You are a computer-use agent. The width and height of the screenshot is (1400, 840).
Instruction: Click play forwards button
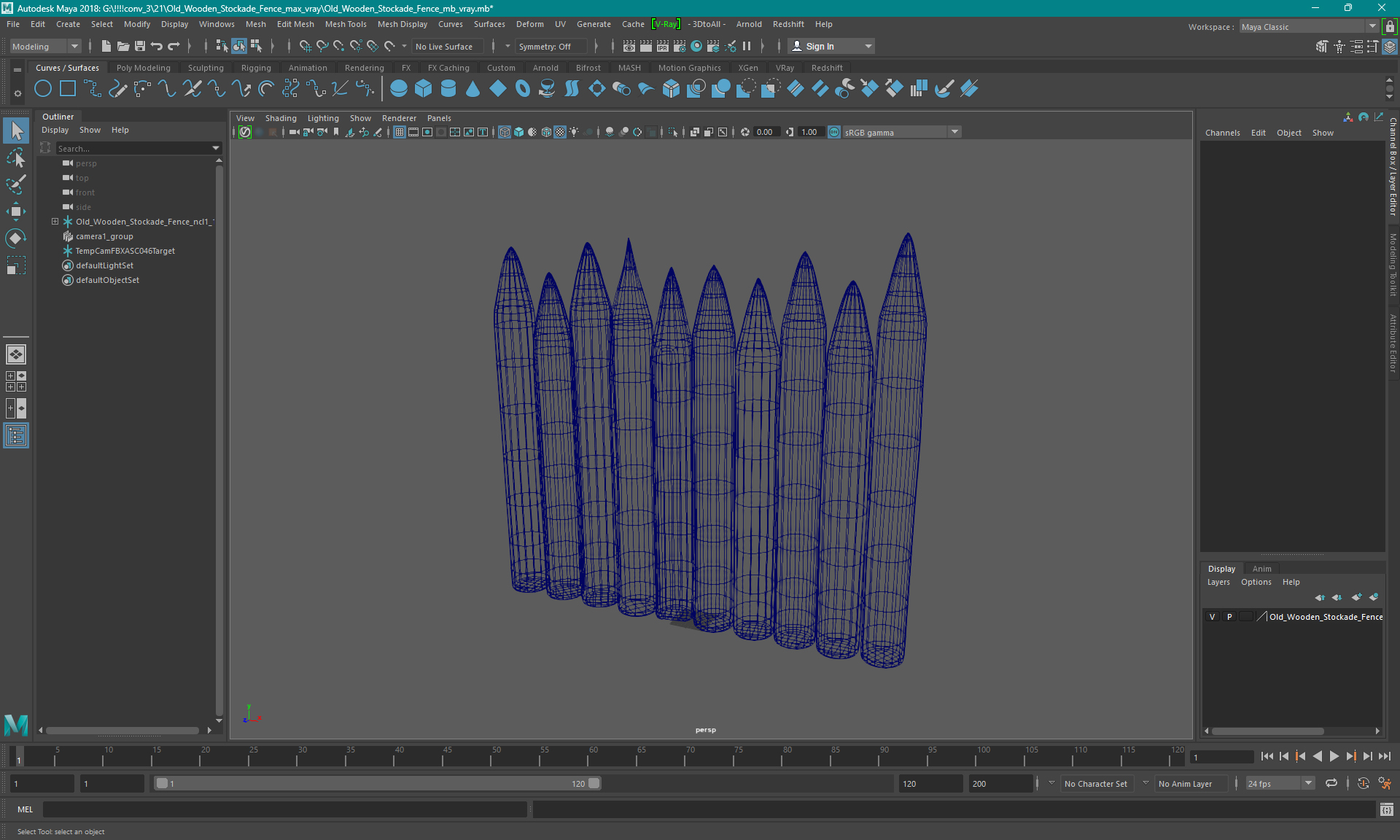click(1334, 757)
